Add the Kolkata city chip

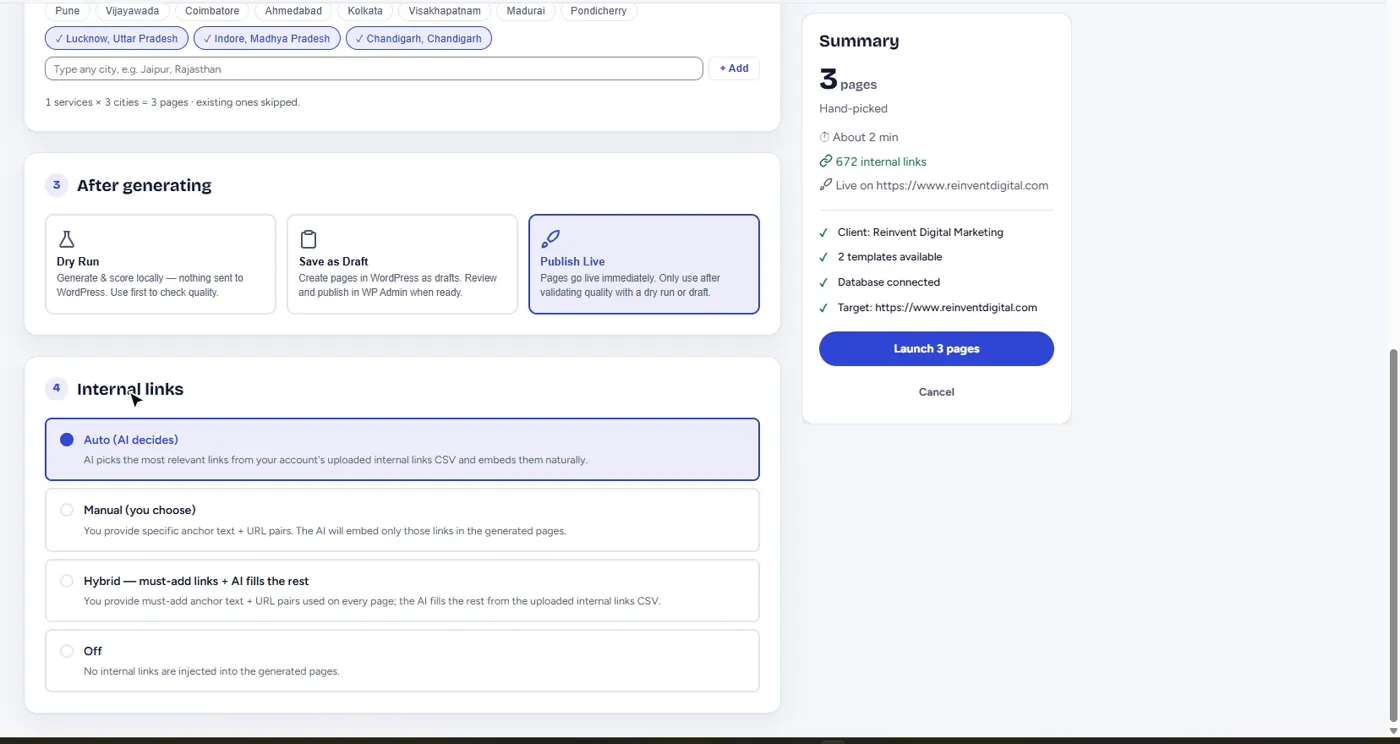tap(365, 11)
